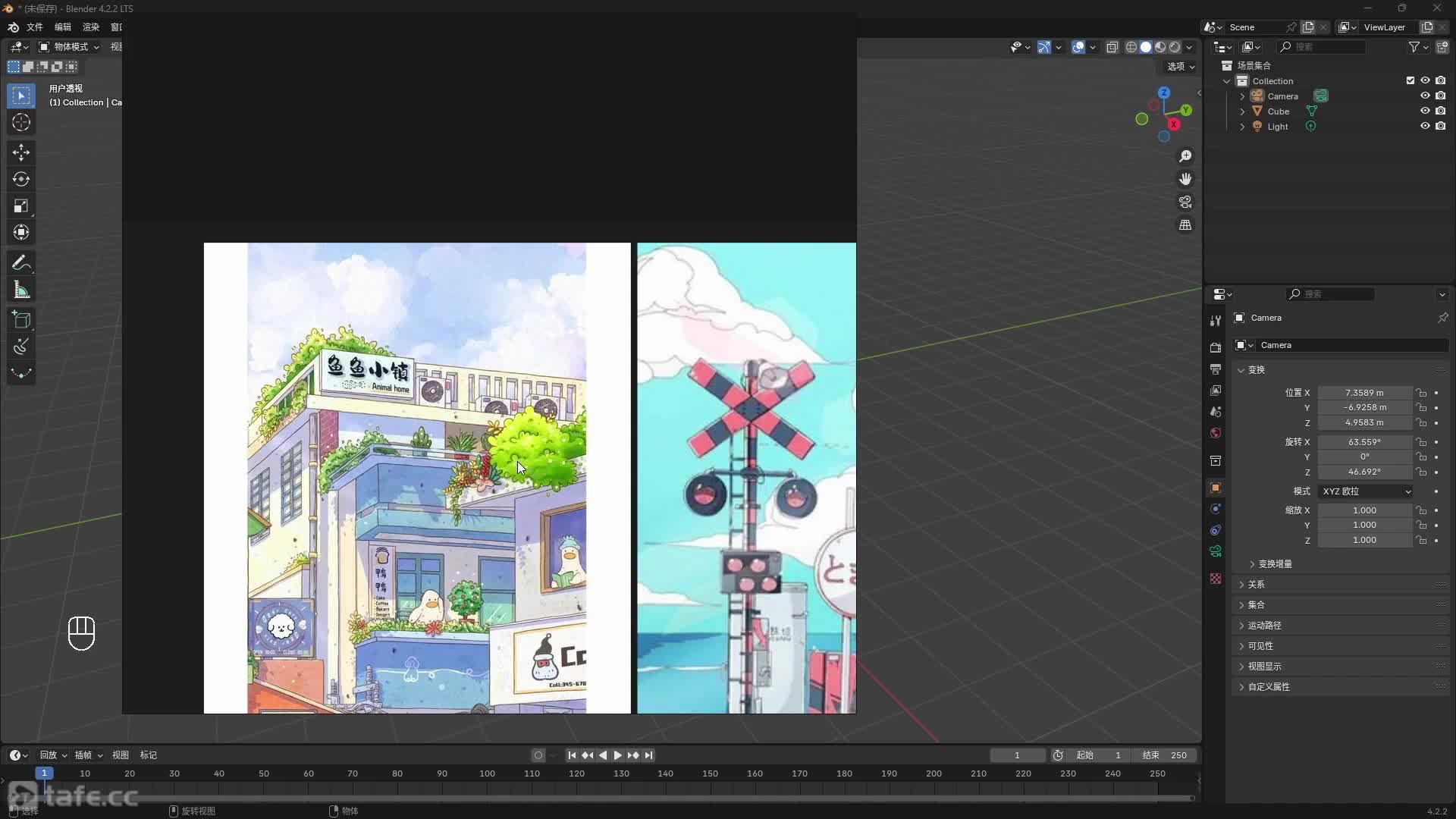Select rendered viewport shading sphere
The height and width of the screenshot is (819, 1456).
click(1175, 47)
